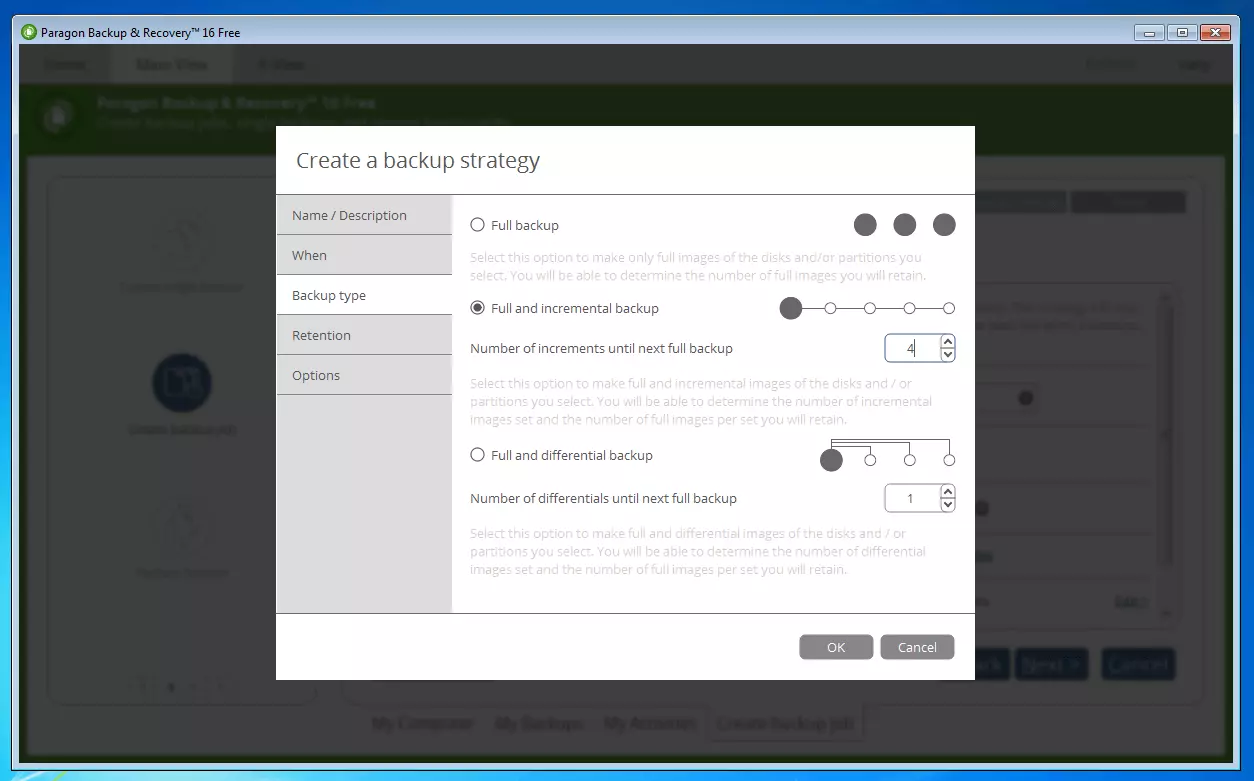The width and height of the screenshot is (1254, 781).
Task: Decrease number of increments with down arrow
Action: click(x=948, y=354)
